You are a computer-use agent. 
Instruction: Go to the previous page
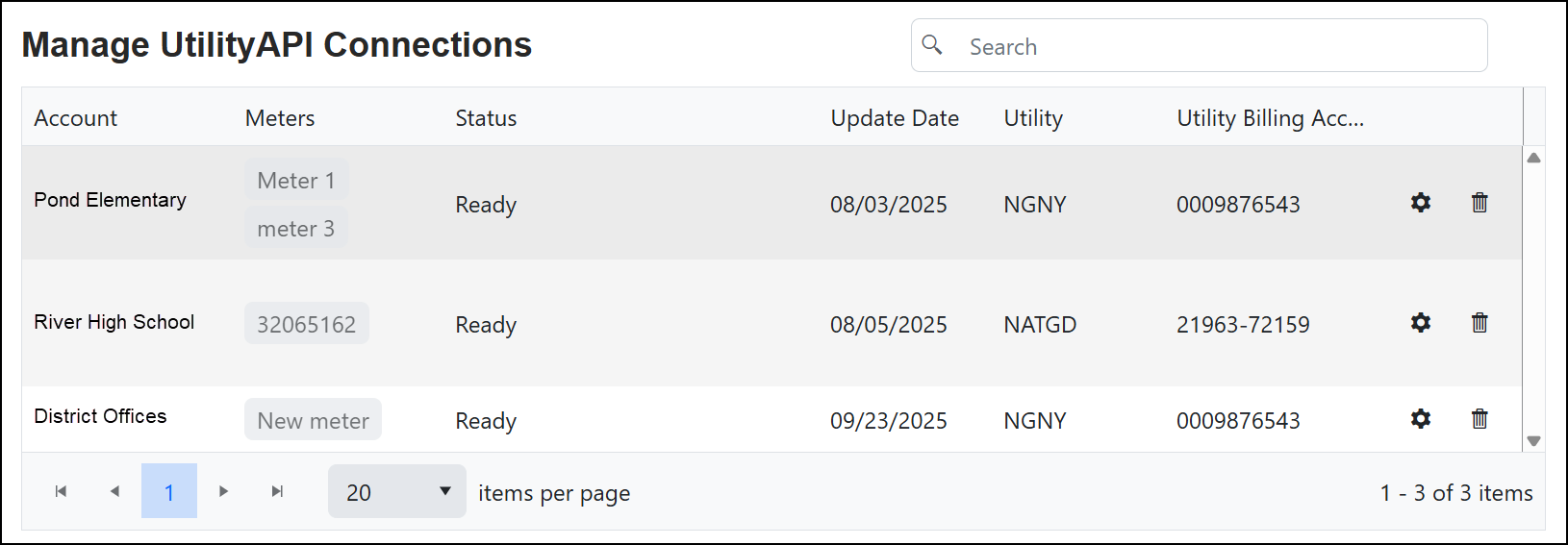tap(114, 491)
